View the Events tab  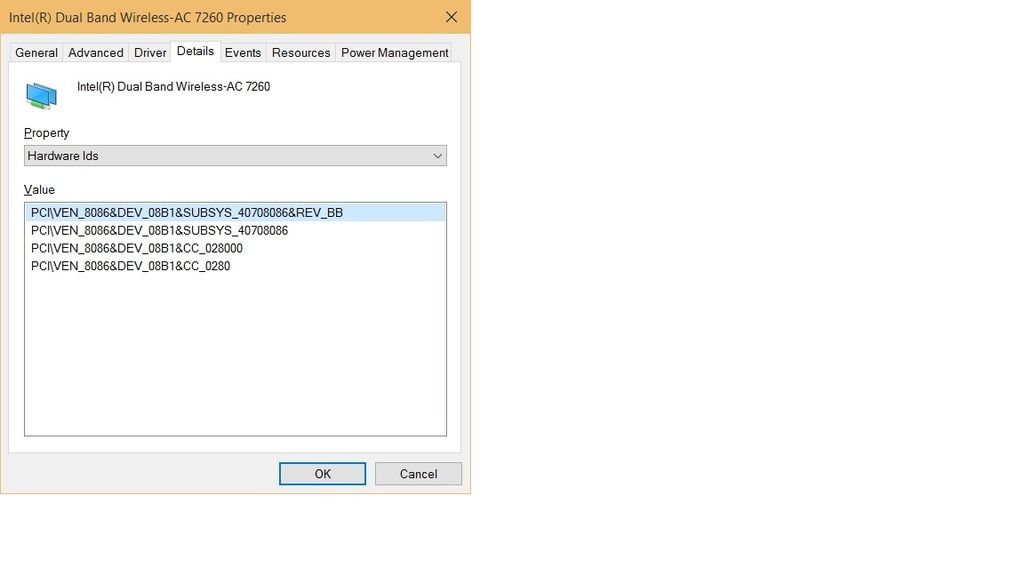tap(243, 53)
